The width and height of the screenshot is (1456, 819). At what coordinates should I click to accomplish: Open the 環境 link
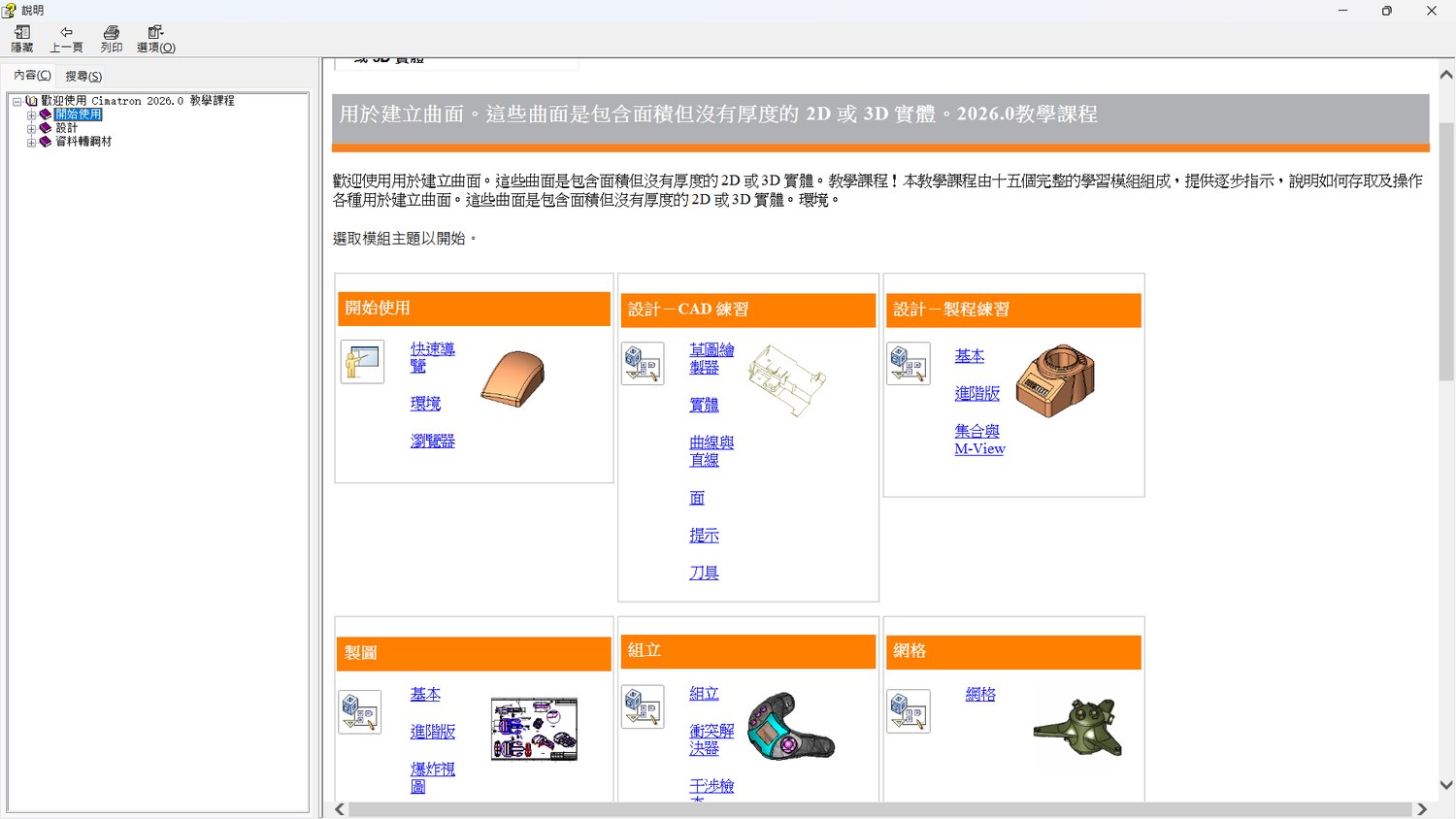click(425, 404)
